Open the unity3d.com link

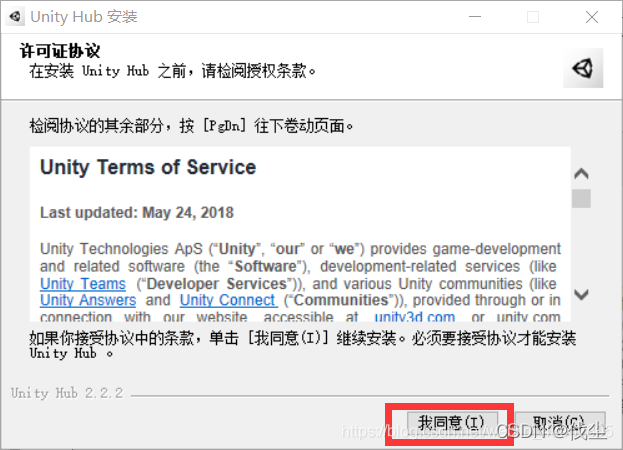(414, 317)
